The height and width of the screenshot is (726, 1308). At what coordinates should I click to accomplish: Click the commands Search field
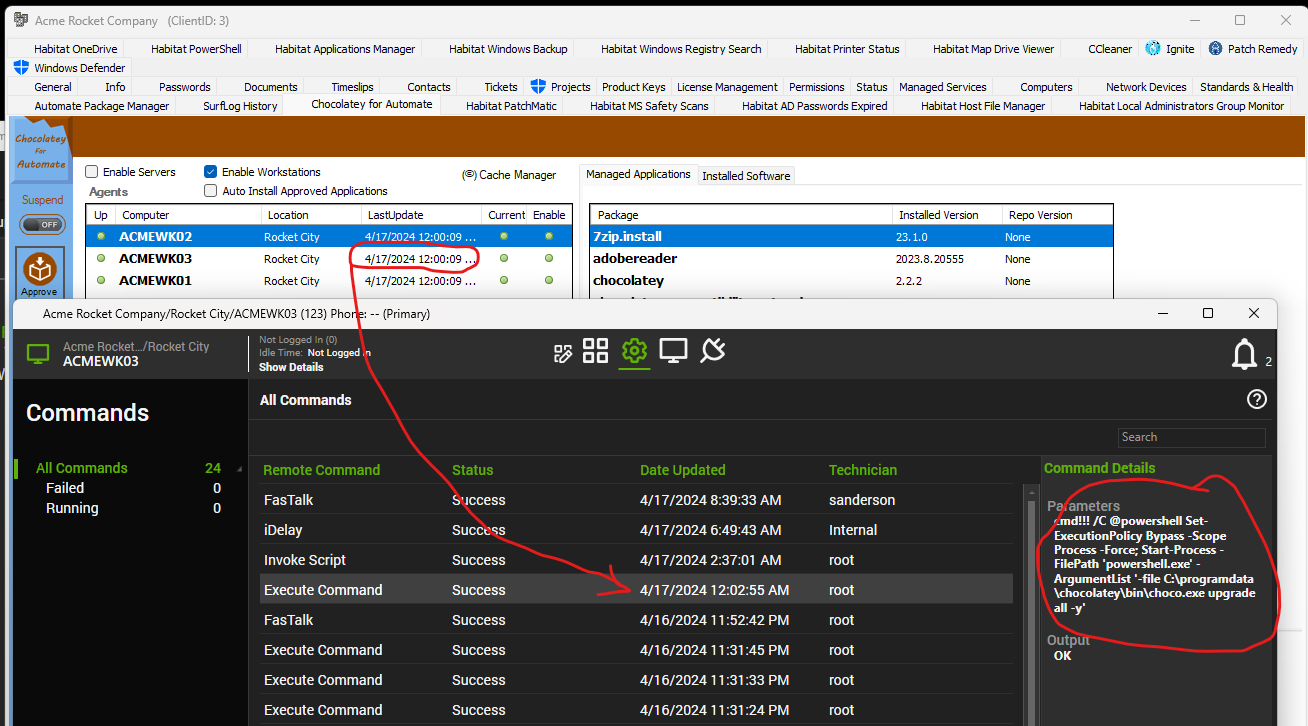pyautogui.click(x=1191, y=437)
